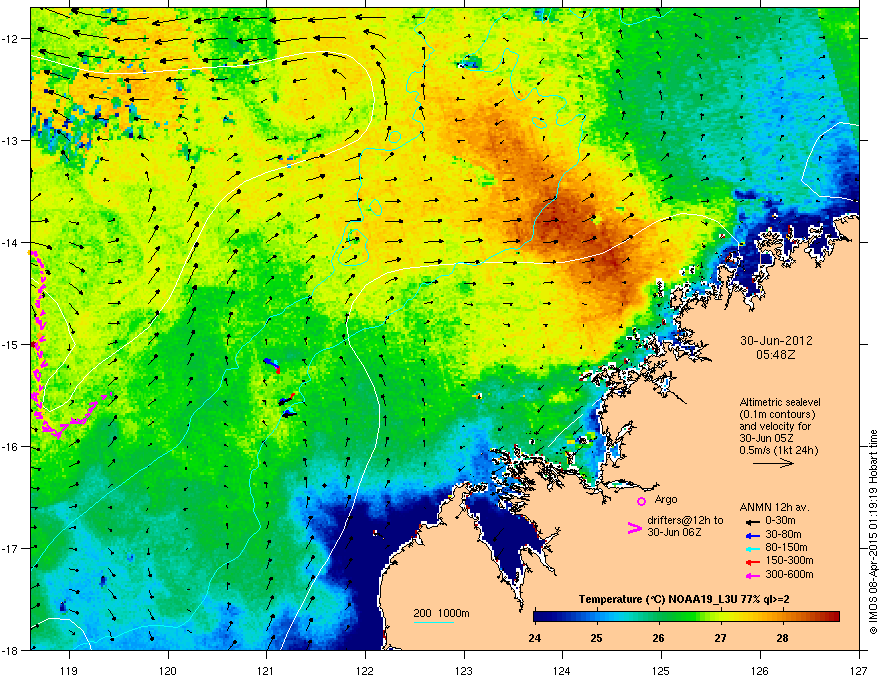Click the color bar tick label 24
The height and width of the screenshot is (680, 880).
[535, 638]
